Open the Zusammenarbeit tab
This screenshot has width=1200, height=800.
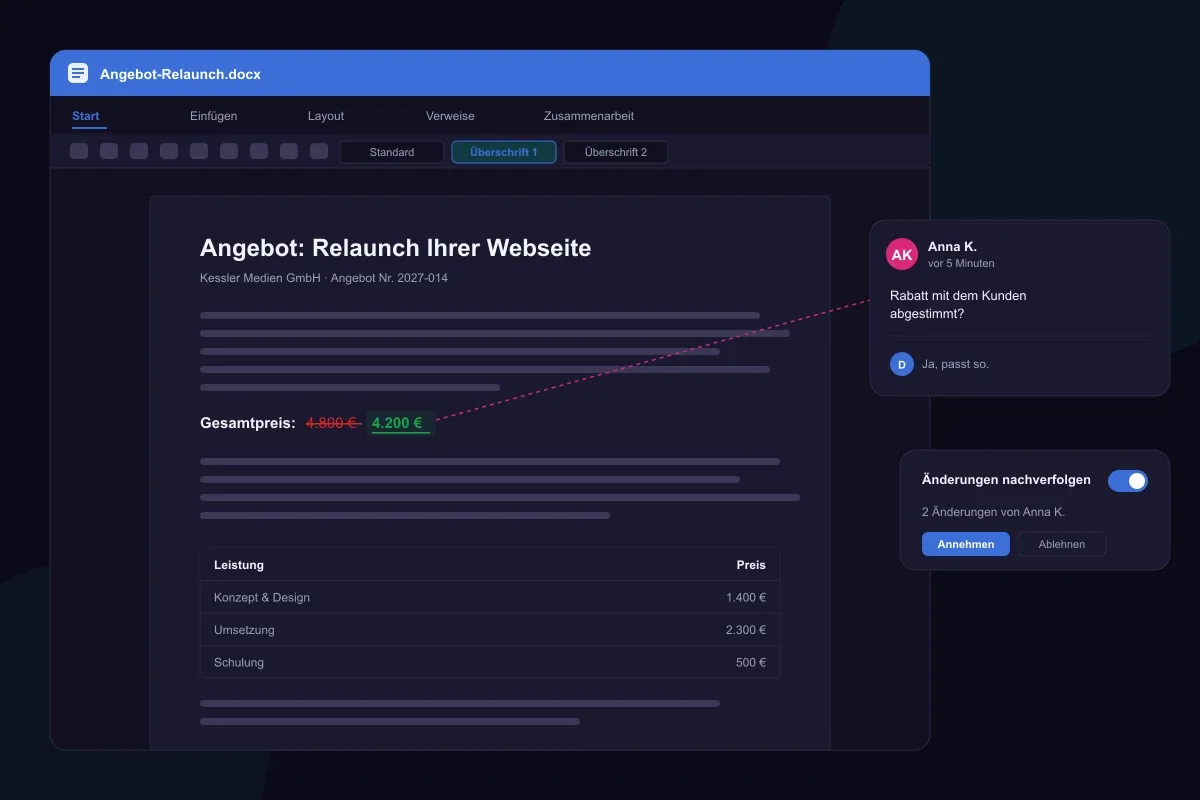tap(589, 116)
